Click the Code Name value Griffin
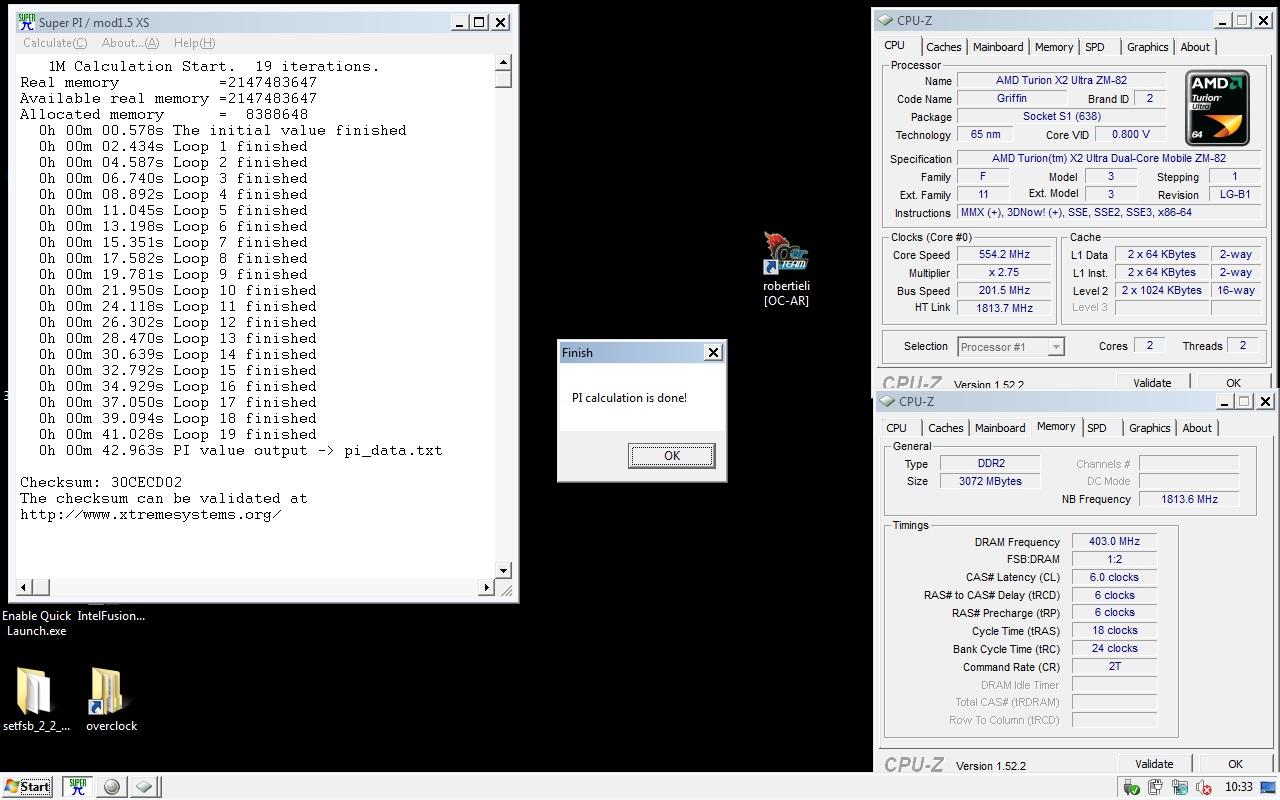This screenshot has height=800, width=1280. (x=1012, y=99)
